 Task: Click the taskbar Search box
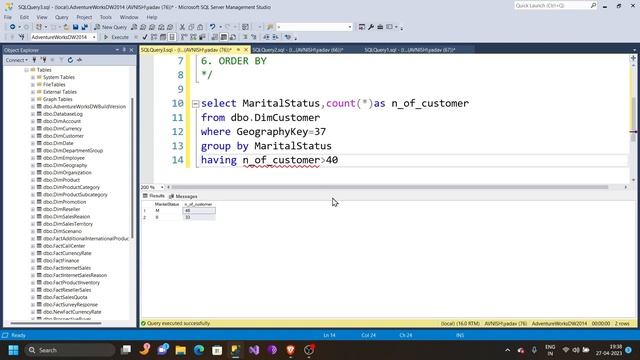point(70,350)
